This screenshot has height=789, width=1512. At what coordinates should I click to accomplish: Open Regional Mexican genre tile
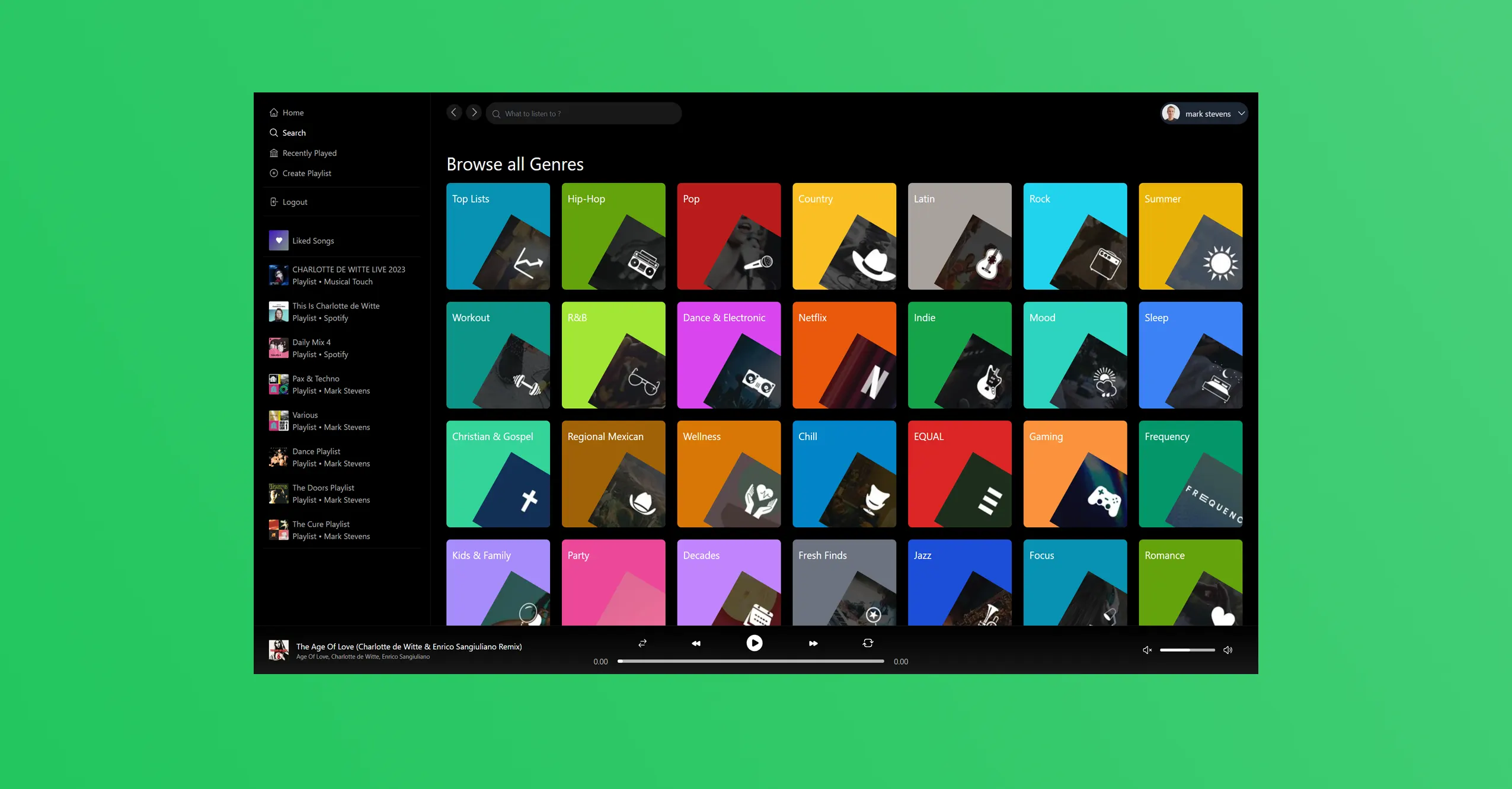tap(613, 474)
